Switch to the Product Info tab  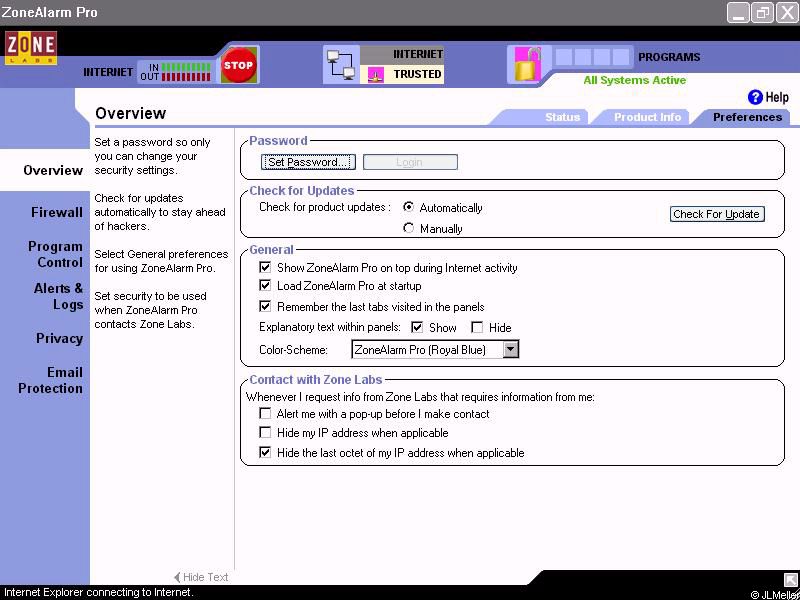[x=647, y=117]
